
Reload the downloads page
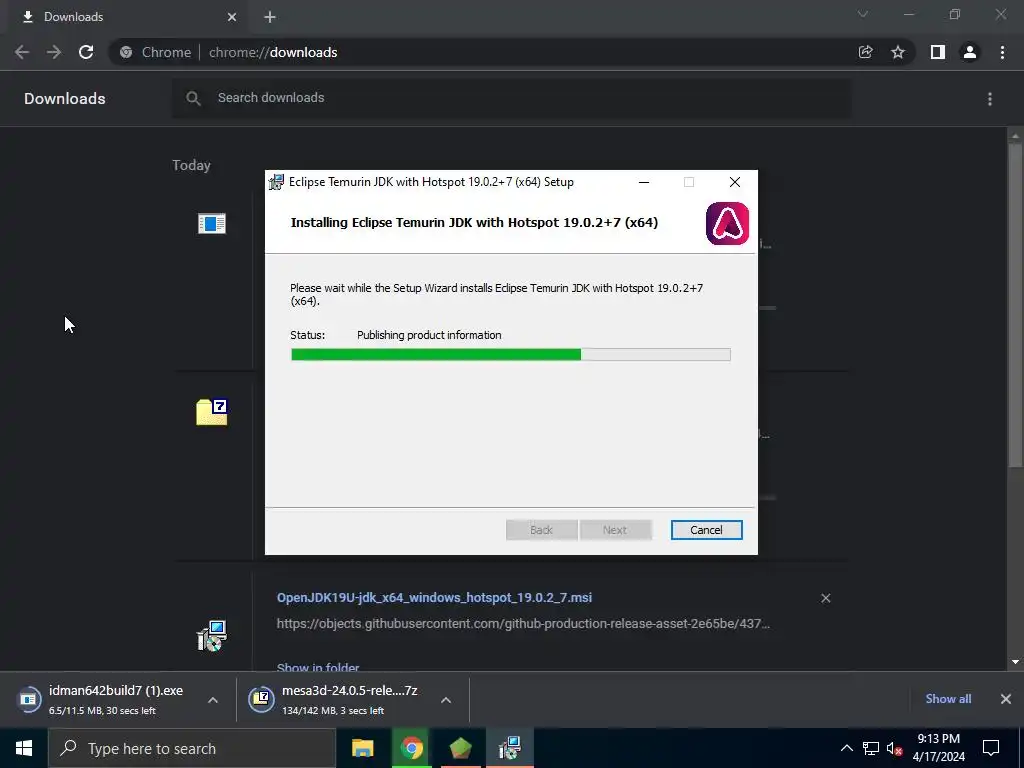click(x=86, y=52)
